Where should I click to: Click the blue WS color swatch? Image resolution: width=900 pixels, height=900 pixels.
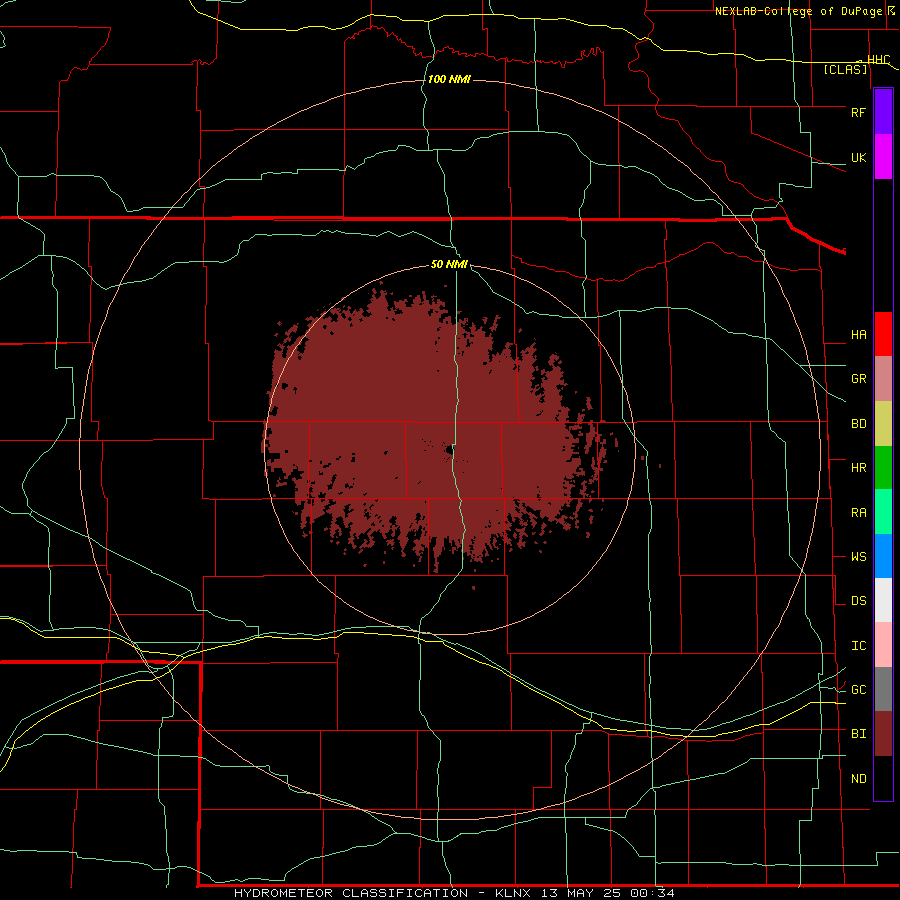(x=883, y=556)
